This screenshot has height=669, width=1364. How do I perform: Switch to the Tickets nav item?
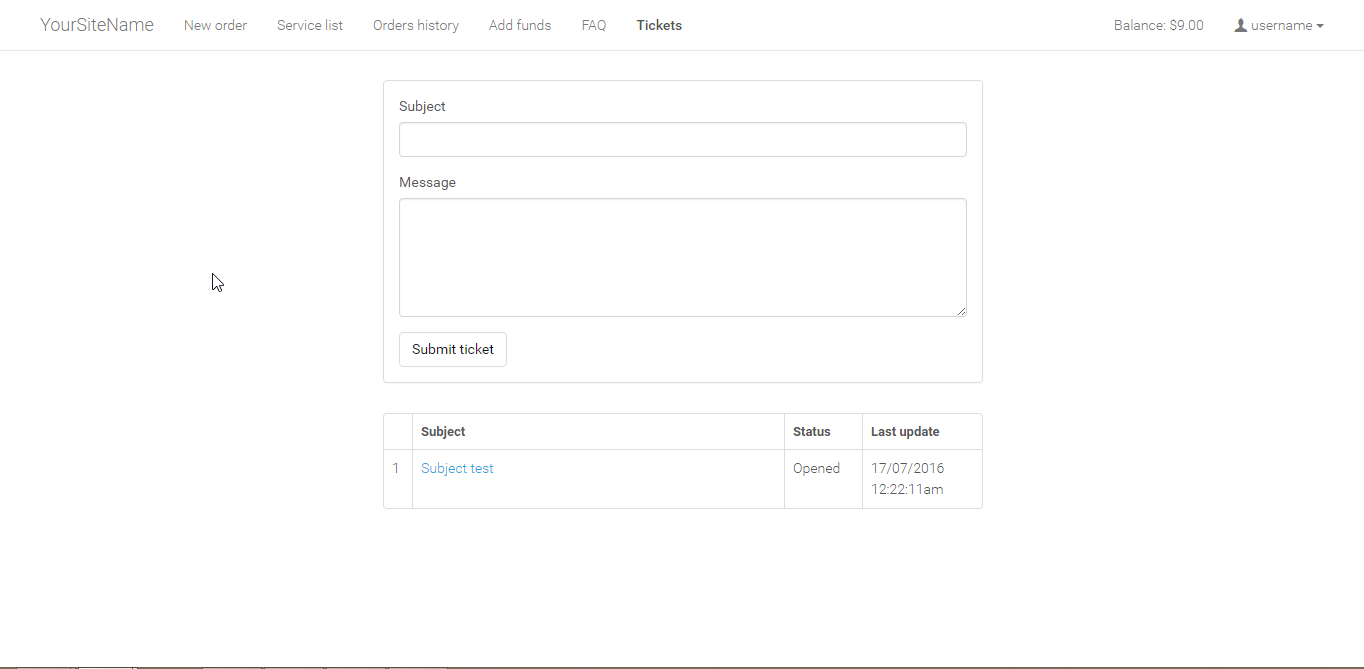point(659,25)
